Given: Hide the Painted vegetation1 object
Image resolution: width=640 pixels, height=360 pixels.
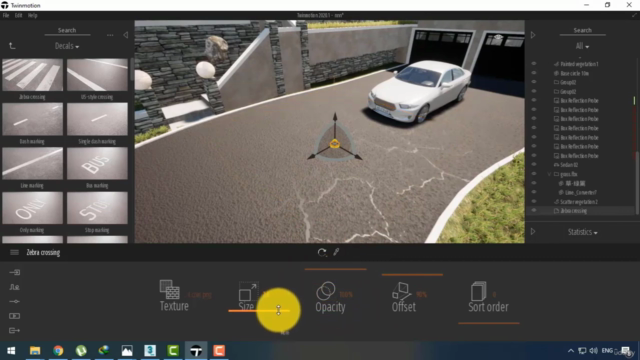Looking at the screenshot, I should point(534,64).
